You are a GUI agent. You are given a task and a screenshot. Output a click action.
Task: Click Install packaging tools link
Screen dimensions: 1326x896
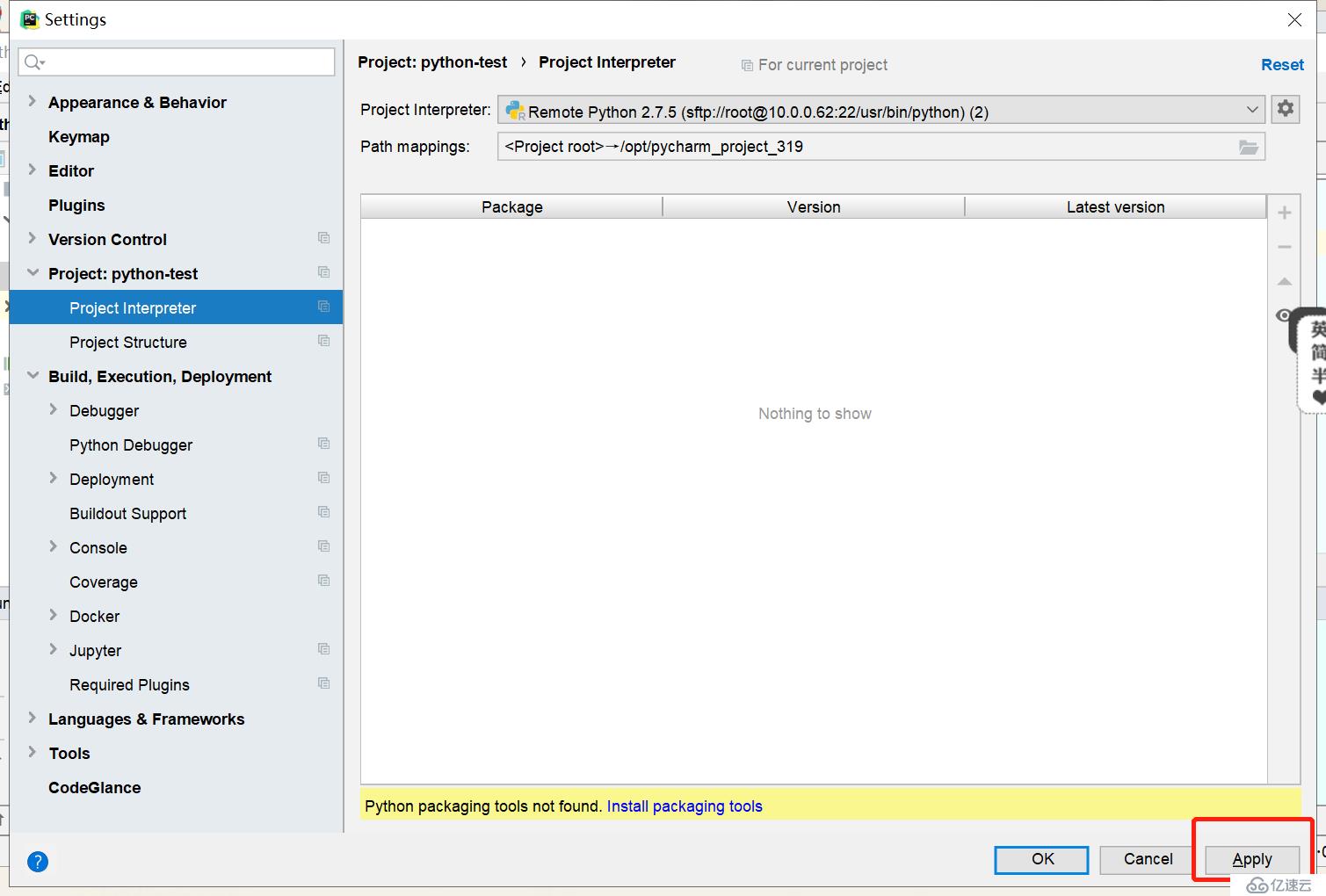tap(685, 806)
